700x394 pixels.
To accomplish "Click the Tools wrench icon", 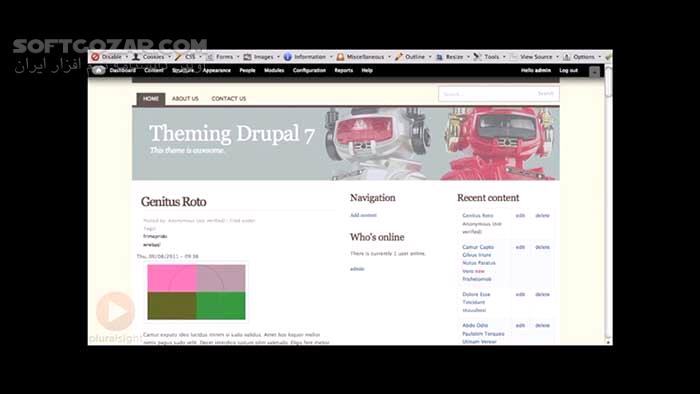I will coord(477,57).
